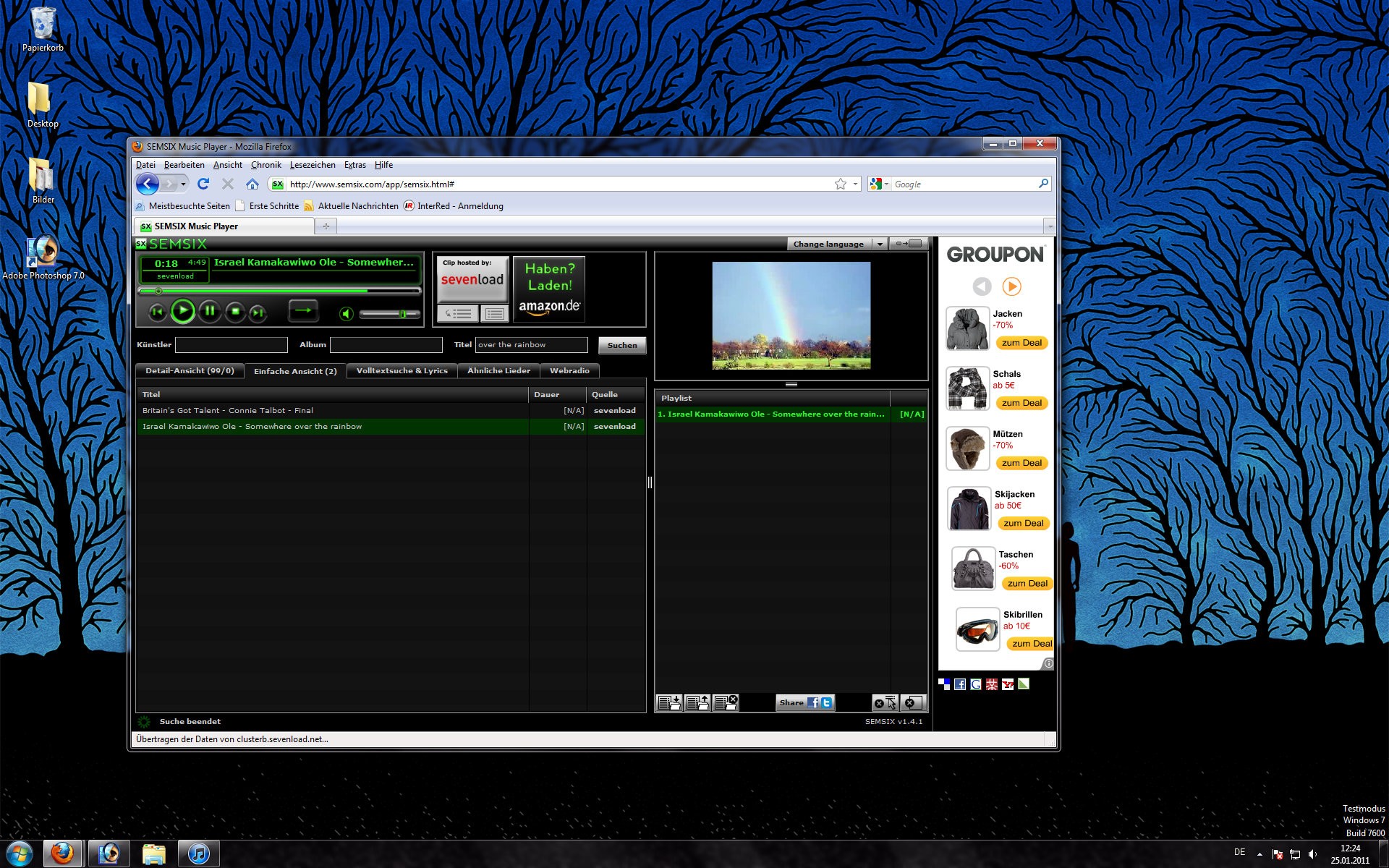1389x868 pixels.
Task: Share the song on Facebook
Action: (813, 702)
